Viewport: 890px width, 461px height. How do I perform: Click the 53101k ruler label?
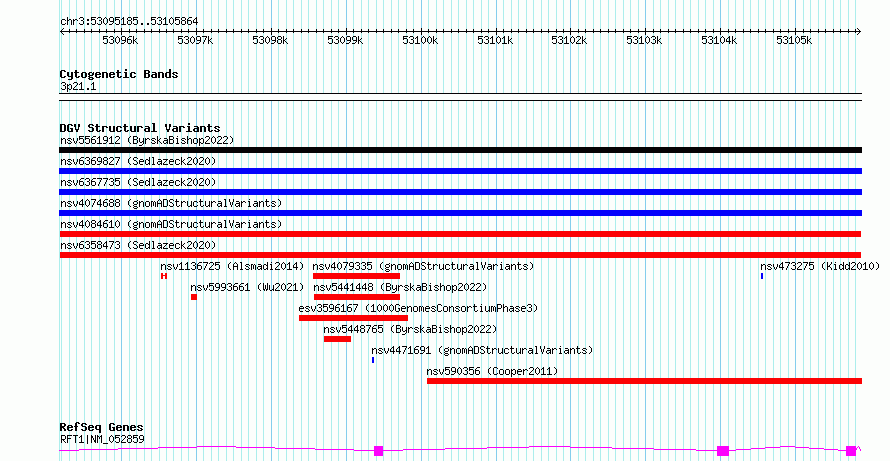click(495, 41)
